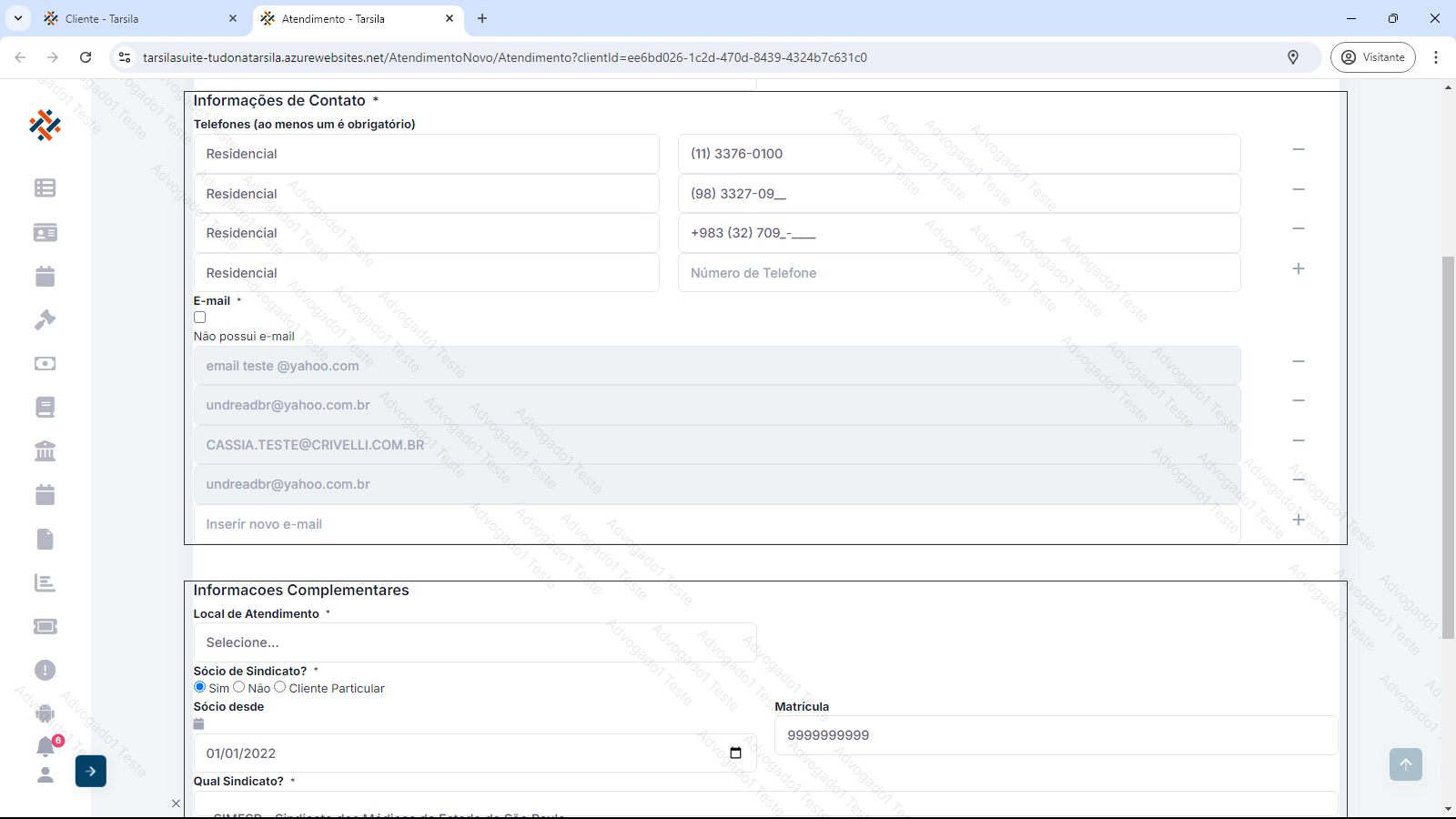This screenshot has height=819, width=1456.
Task: Click the 'Inserir novo e-mail' field
Action: tap(716, 524)
